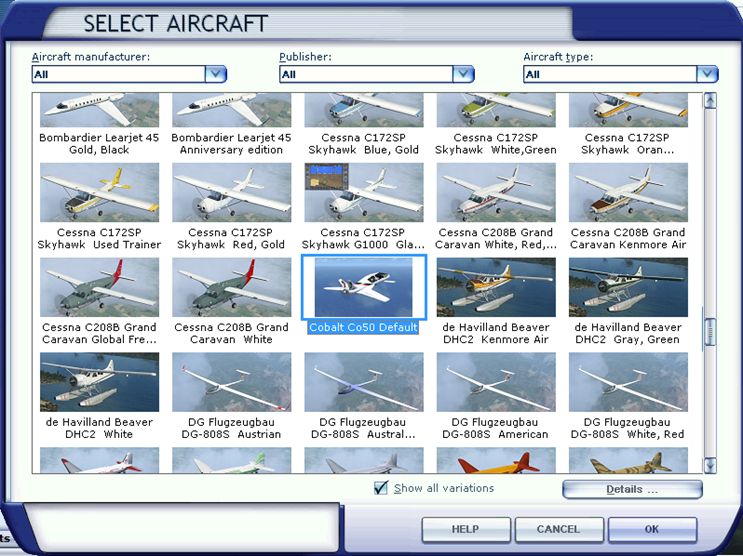
Task: Select the orange aircraft in the bottom row
Action: (x=496, y=460)
